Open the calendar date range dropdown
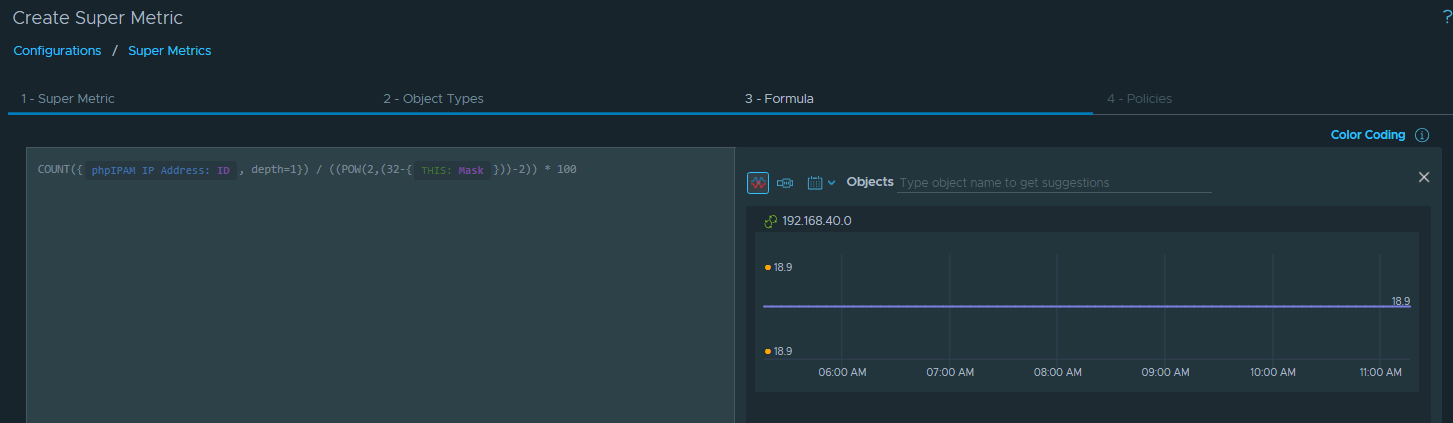This screenshot has width=1453, height=423. click(x=831, y=183)
